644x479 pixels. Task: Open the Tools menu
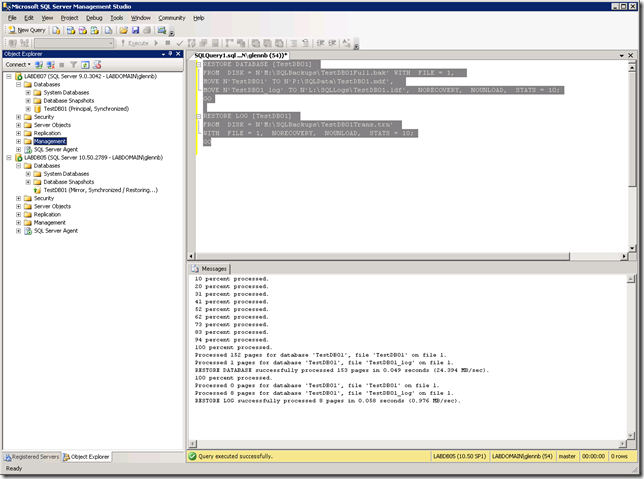(117, 17)
